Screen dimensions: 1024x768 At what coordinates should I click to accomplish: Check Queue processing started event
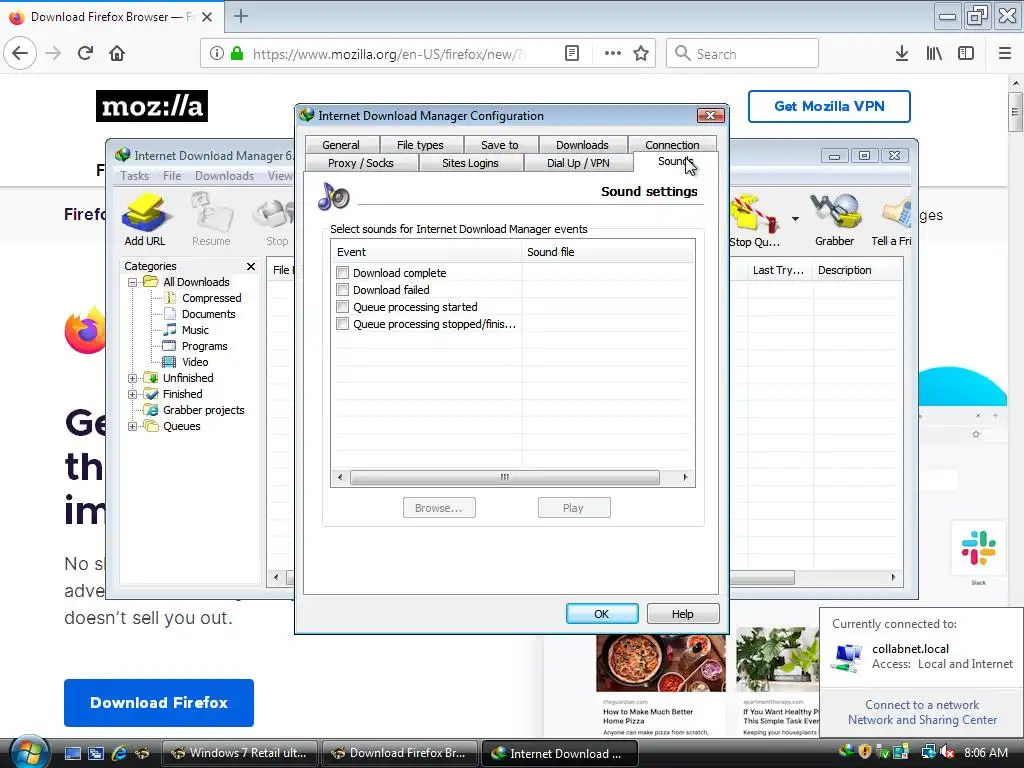(x=342, y=306)
